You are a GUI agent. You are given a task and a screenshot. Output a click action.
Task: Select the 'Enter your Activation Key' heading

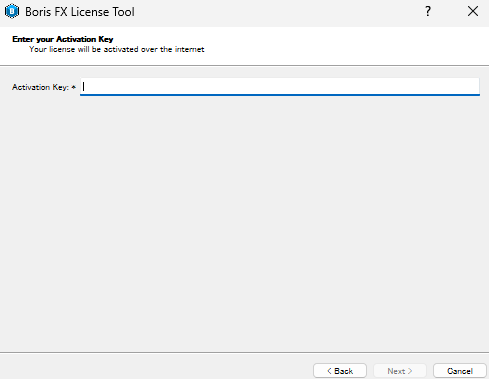click(63, 39)
